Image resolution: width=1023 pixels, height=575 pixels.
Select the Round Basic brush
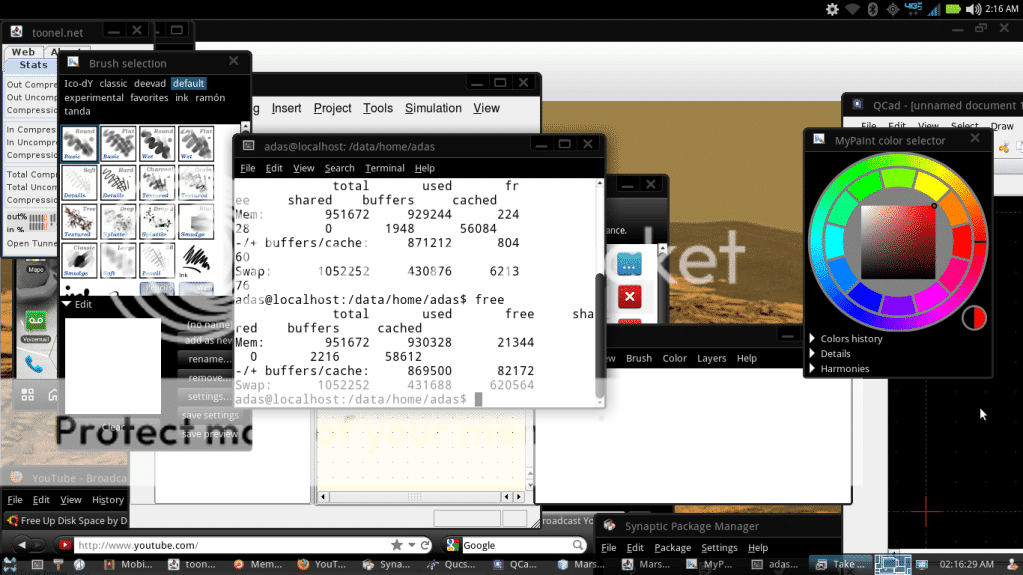point(80,144)
